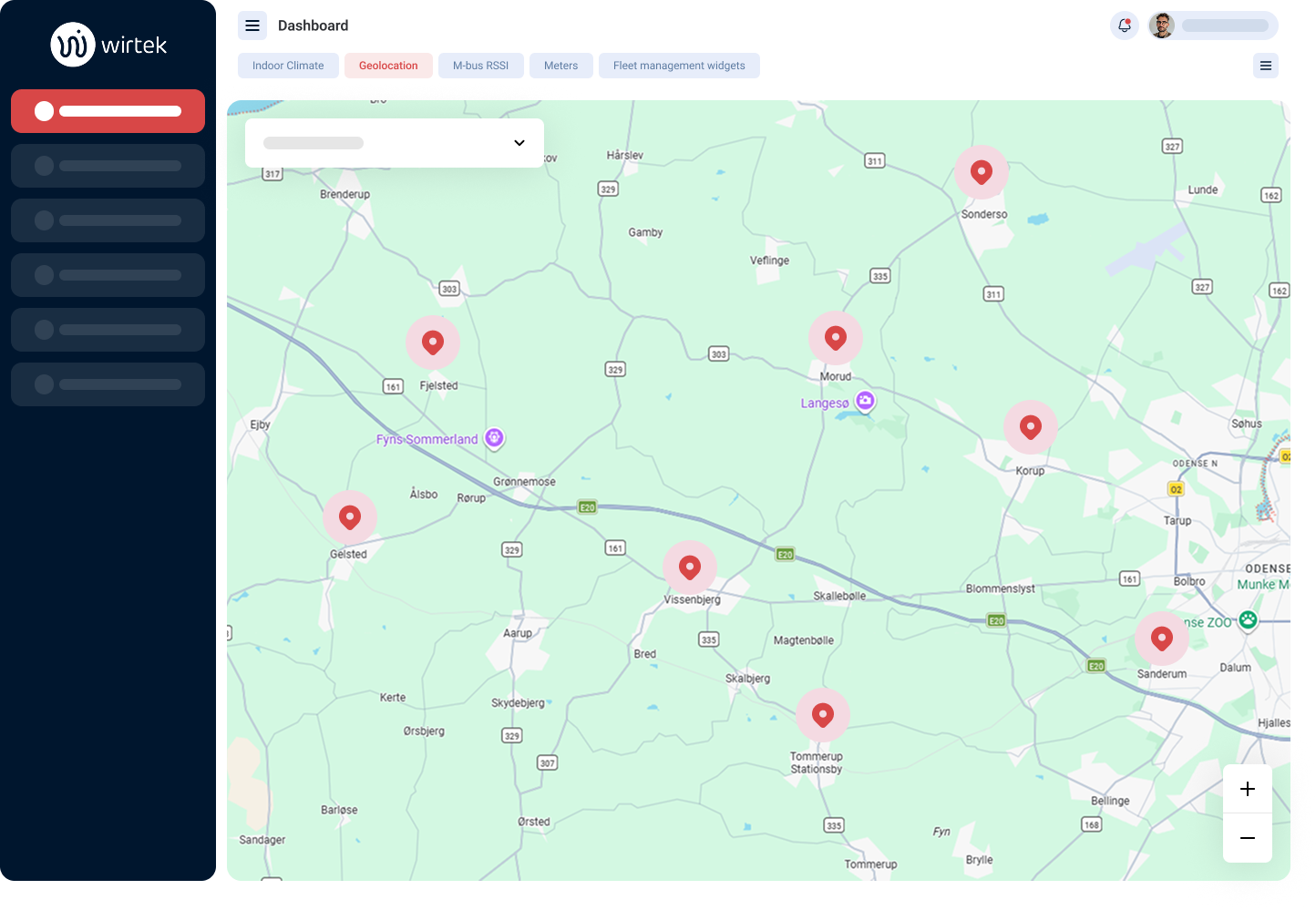Open the user profile avatar
This screenshot has height=910, width=1316.
1159,26
